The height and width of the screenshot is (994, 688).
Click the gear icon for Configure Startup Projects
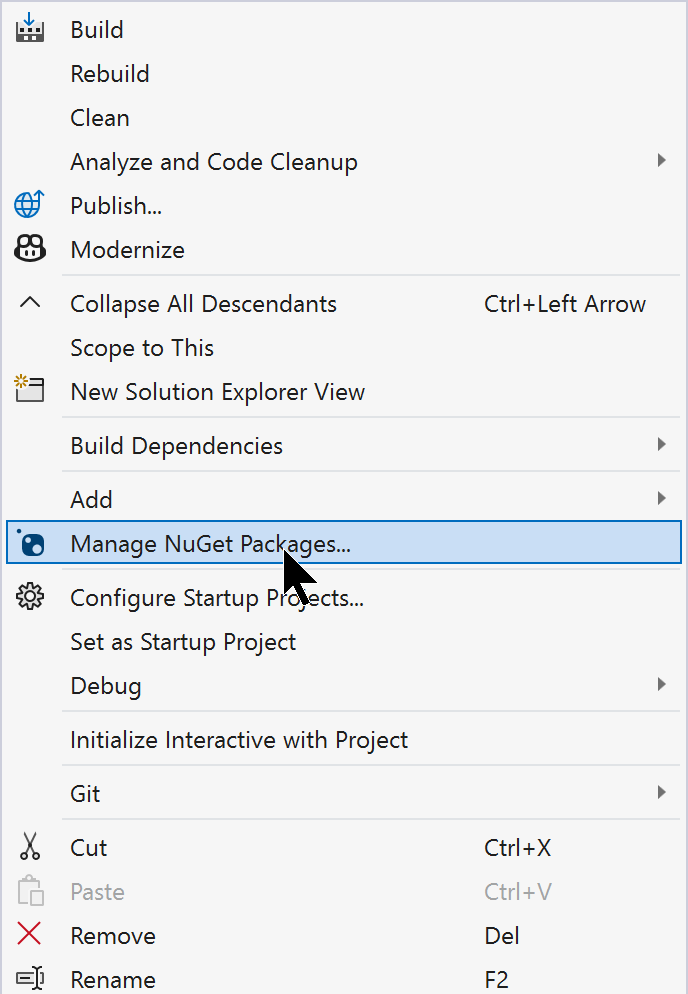coord(30,597)
